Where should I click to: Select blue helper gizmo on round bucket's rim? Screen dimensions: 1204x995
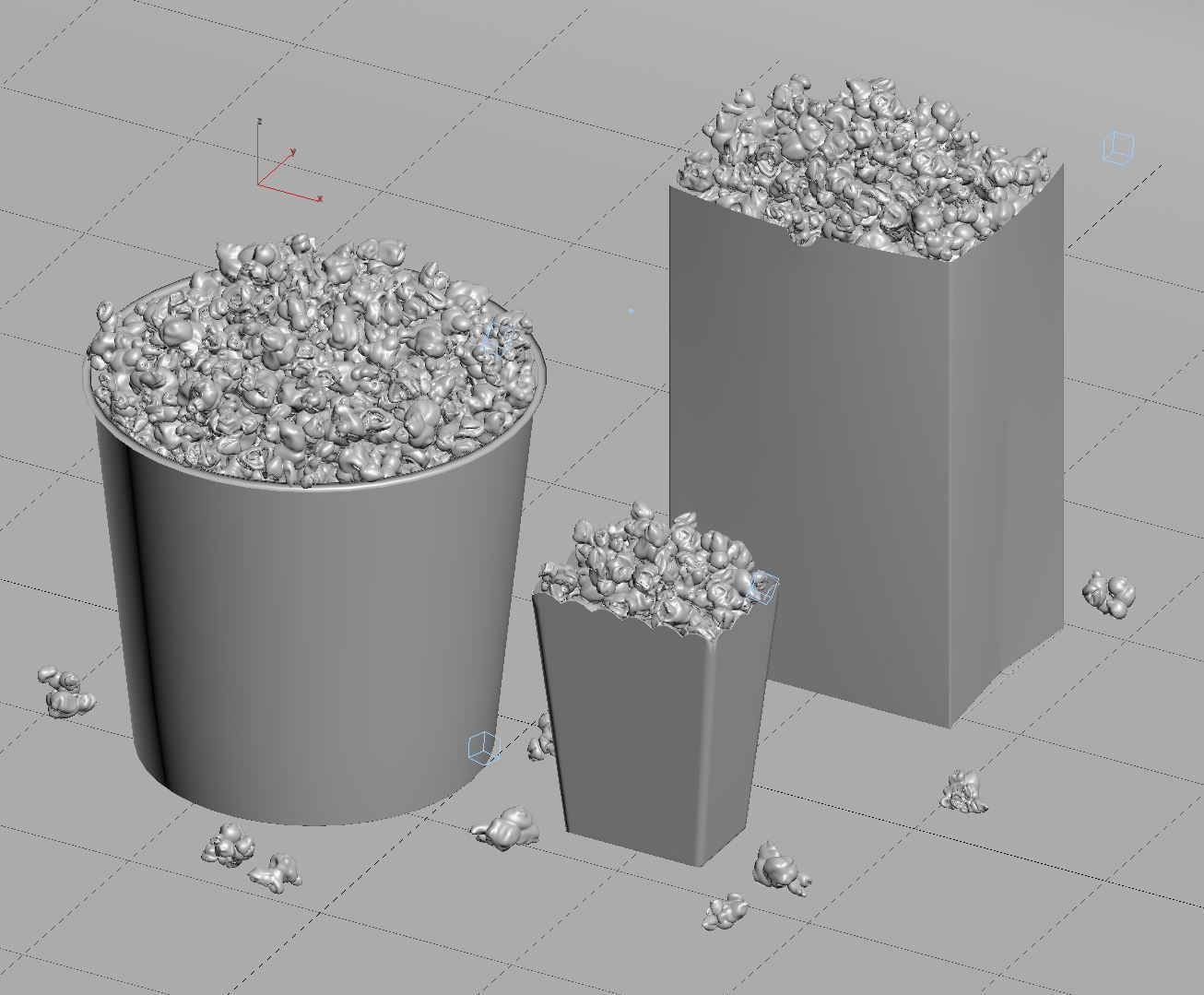click(498, 338)
